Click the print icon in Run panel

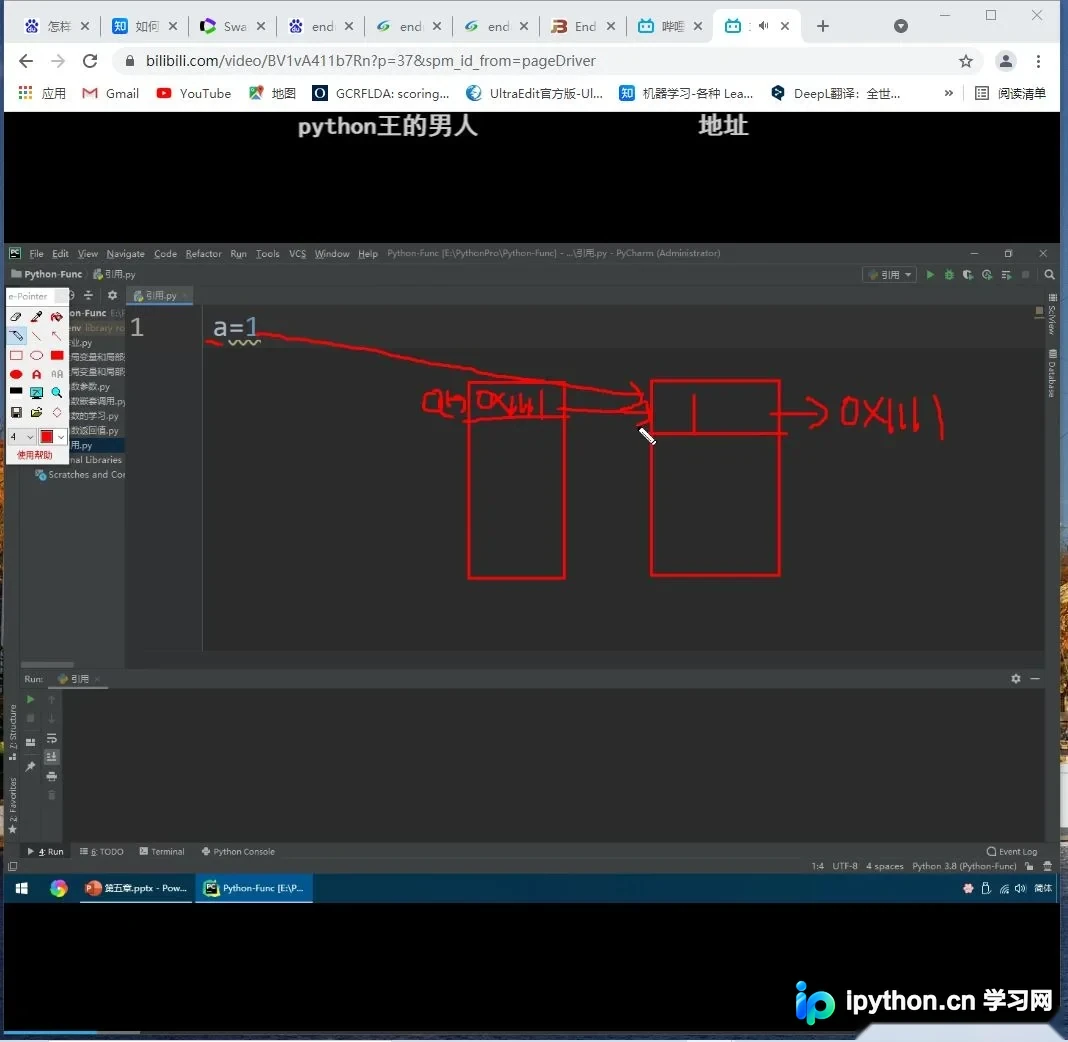coord(51,776)
